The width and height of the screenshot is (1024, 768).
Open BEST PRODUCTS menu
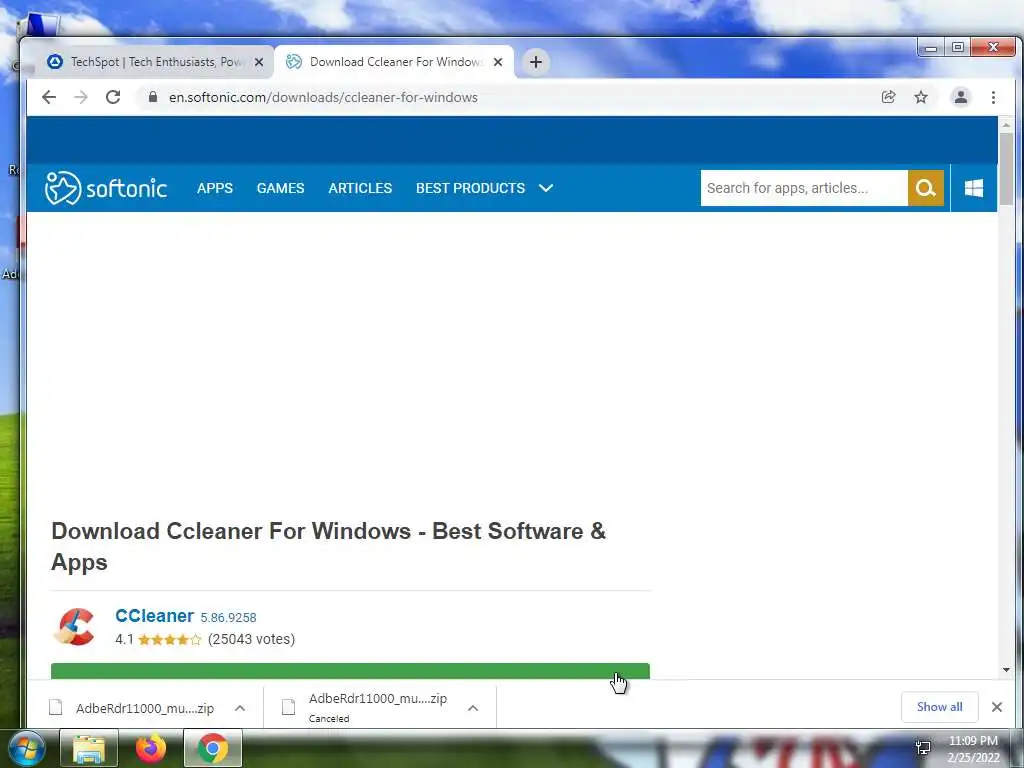click(470, 188)
